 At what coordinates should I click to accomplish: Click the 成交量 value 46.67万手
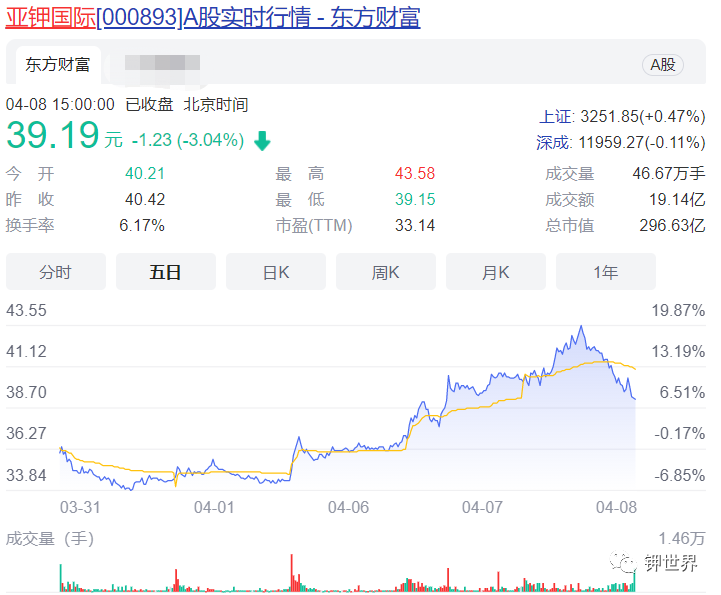click(669, 173)
